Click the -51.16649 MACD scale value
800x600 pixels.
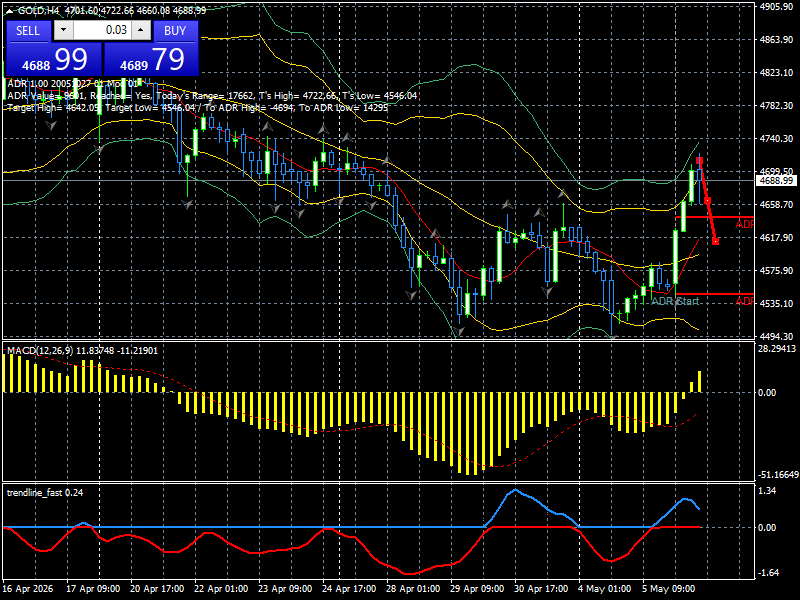[x=778, y=474]
